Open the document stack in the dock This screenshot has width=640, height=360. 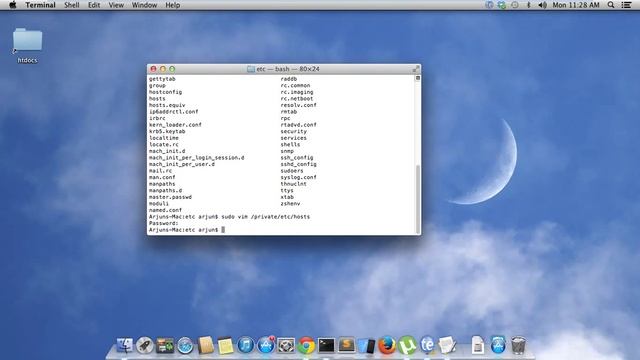tap(478, 345)
